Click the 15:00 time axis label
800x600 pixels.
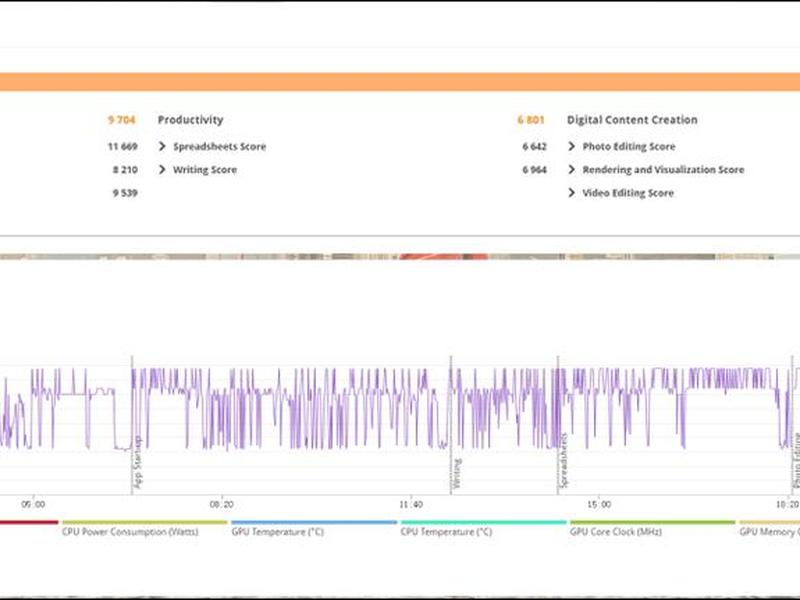(x=598, y=504)
